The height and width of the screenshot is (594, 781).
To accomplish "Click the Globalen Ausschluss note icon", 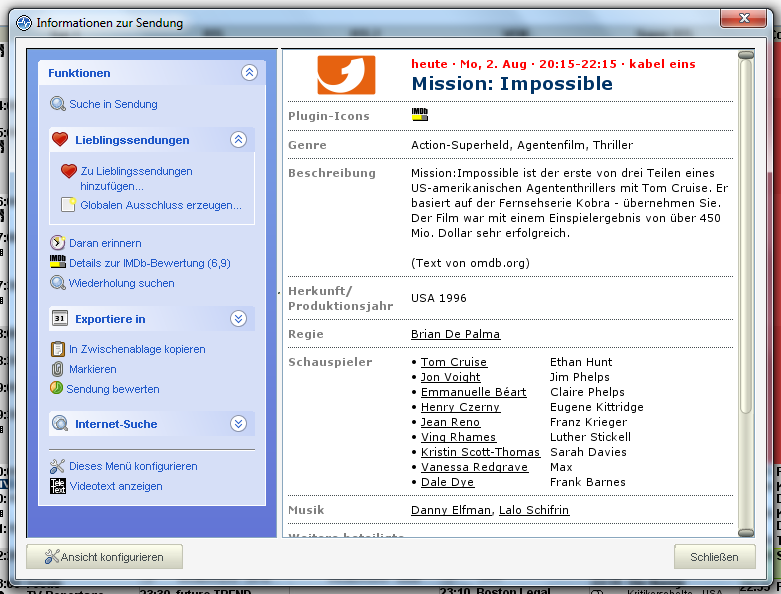I will (68, 205).
